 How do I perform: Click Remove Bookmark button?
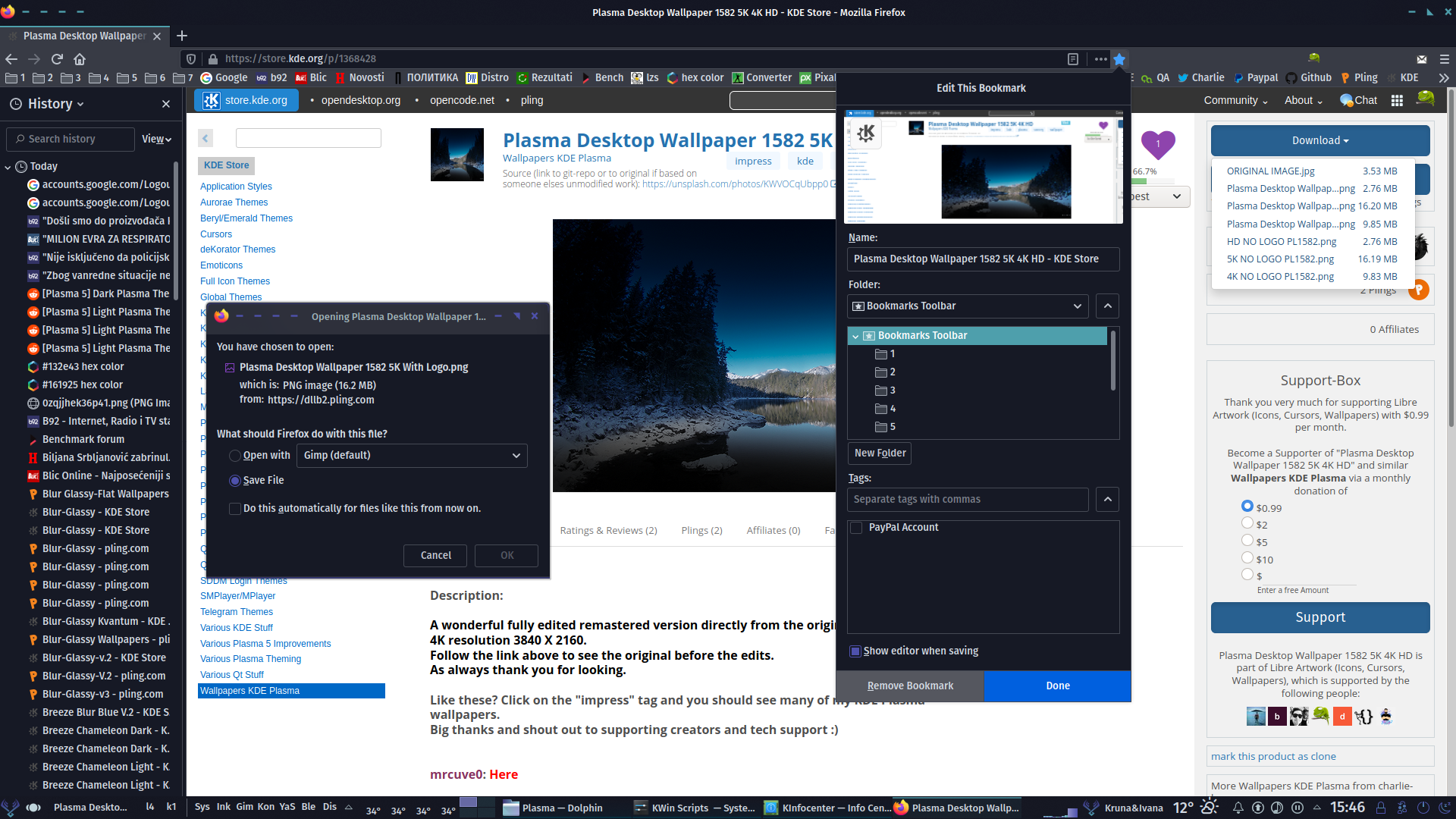tap(910, 686)
